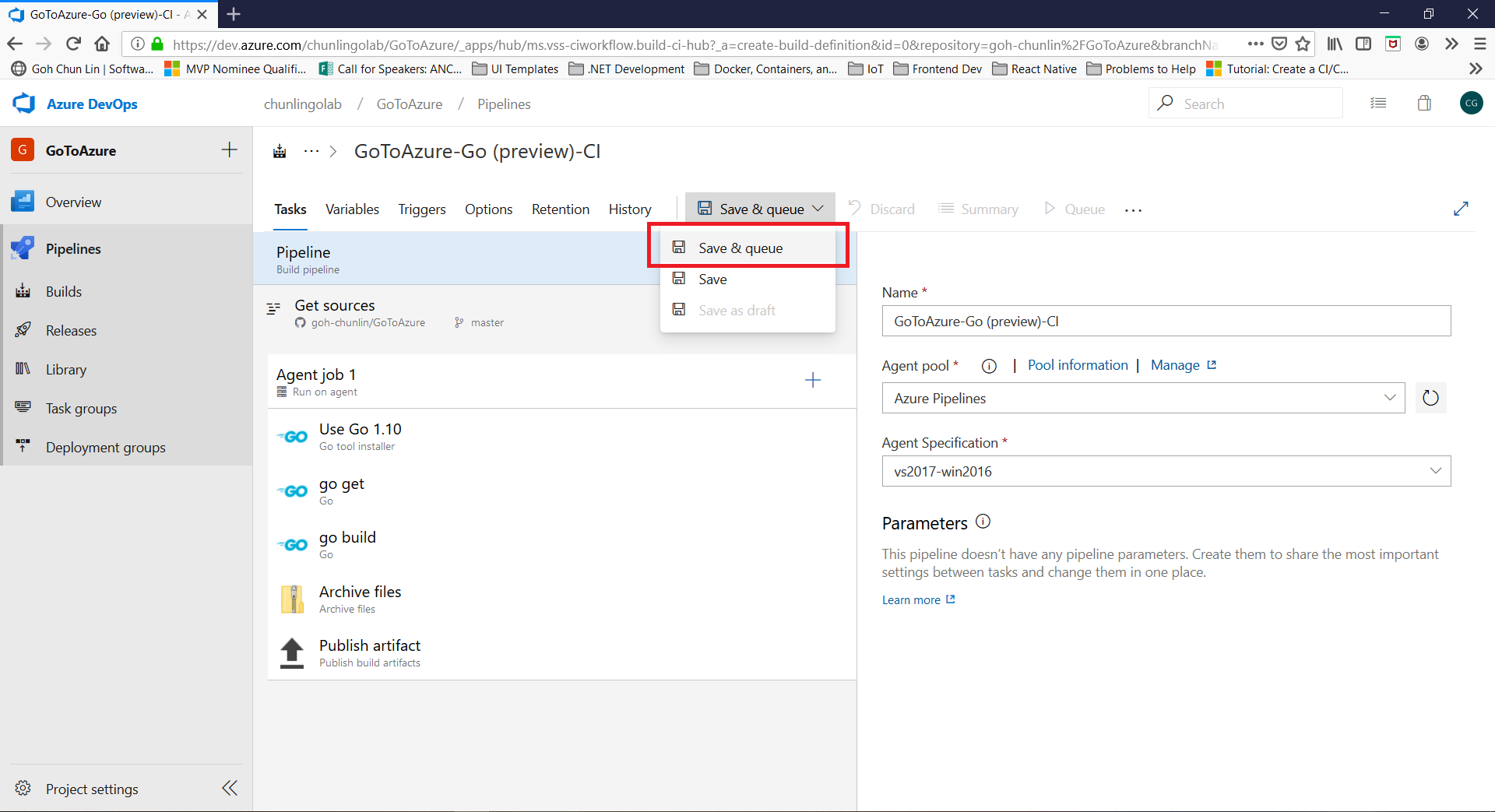Open the work items list icon in header
Screen dimensions: 1495x812
pos(1378,104)
